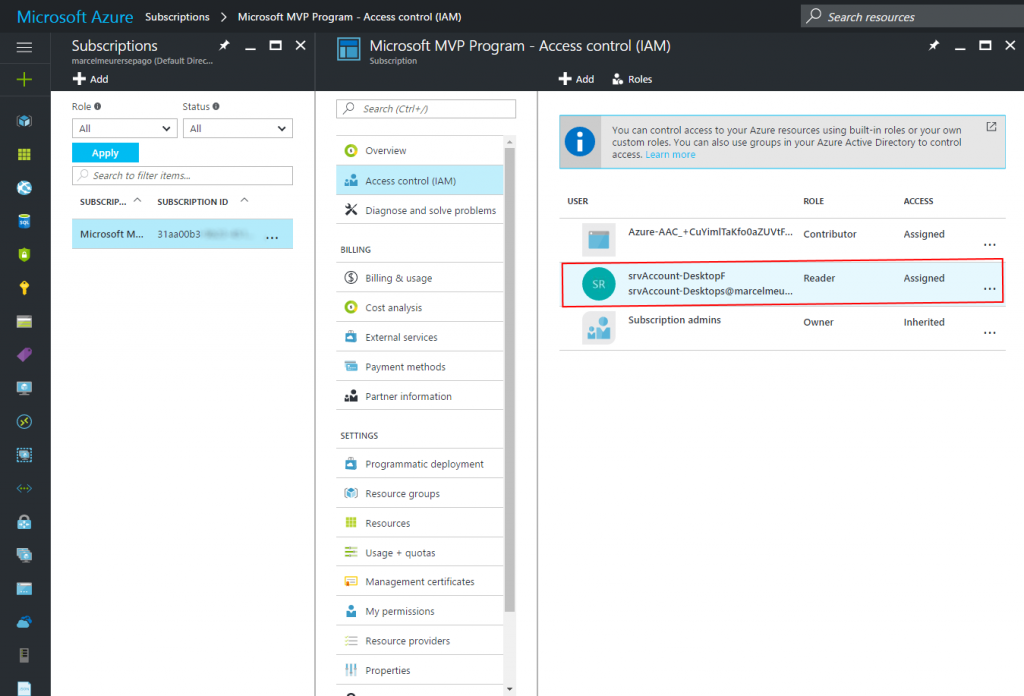Open the cloud sidebar icon
1024x696 pixels.
point(24,622)
